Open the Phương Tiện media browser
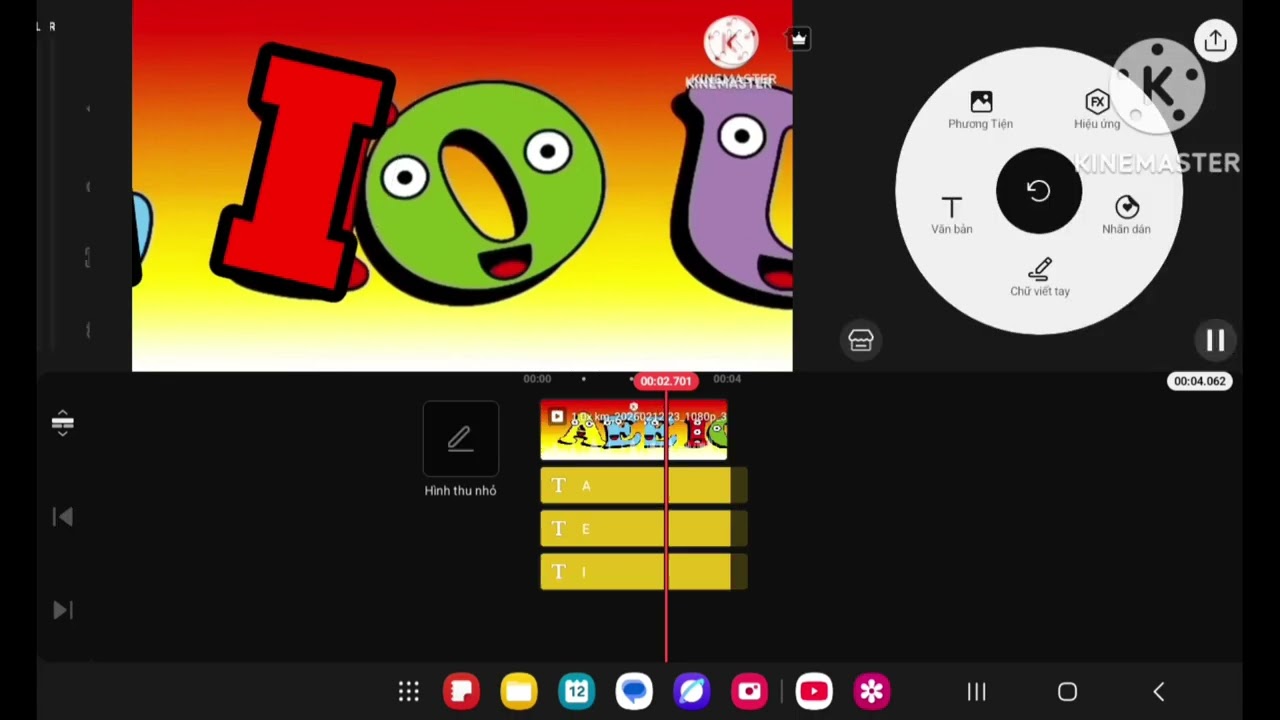1280x720 pixels. tap(981, 110)
